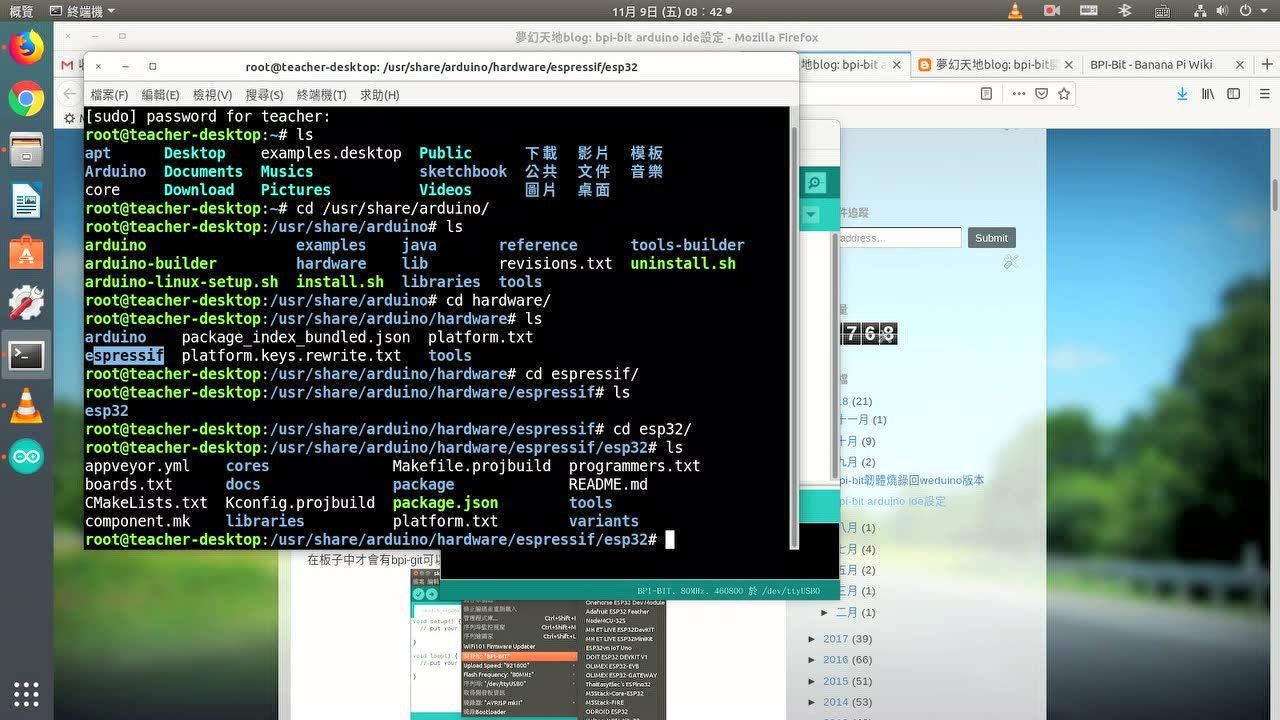Open LibreOffice Writer from the dock

27,201
